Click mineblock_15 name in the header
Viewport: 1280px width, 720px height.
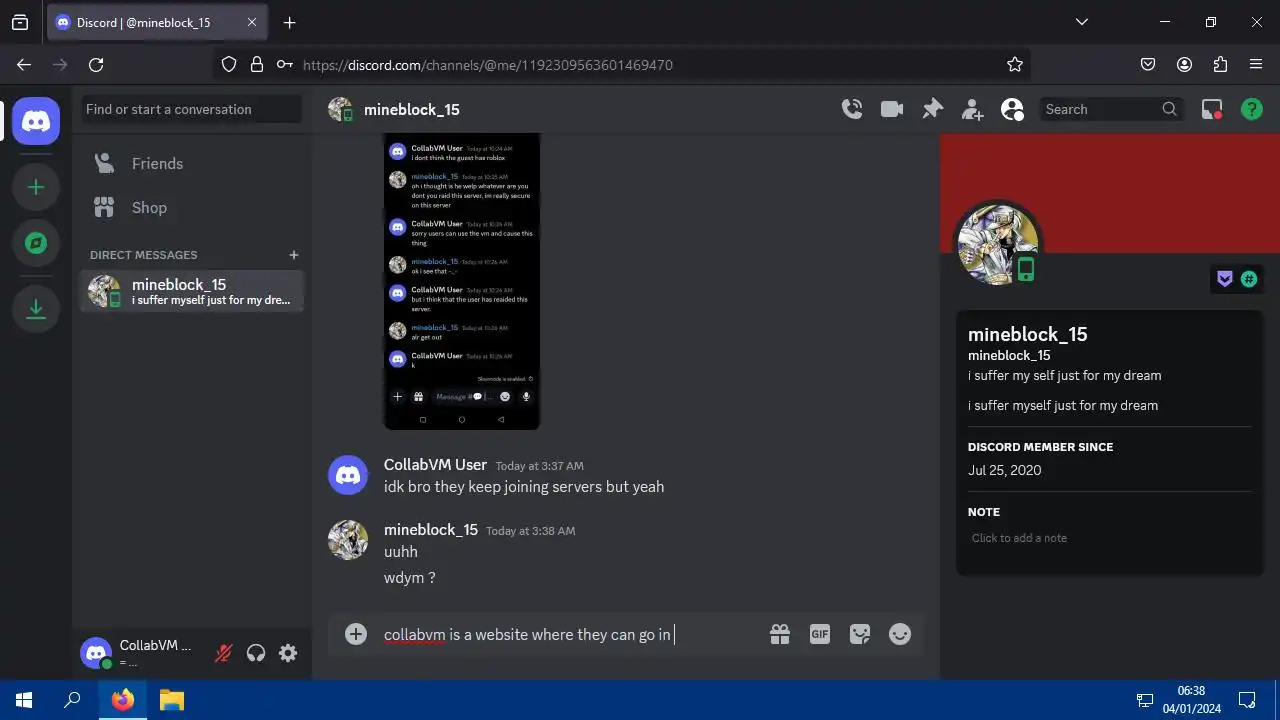pos(412,109)
